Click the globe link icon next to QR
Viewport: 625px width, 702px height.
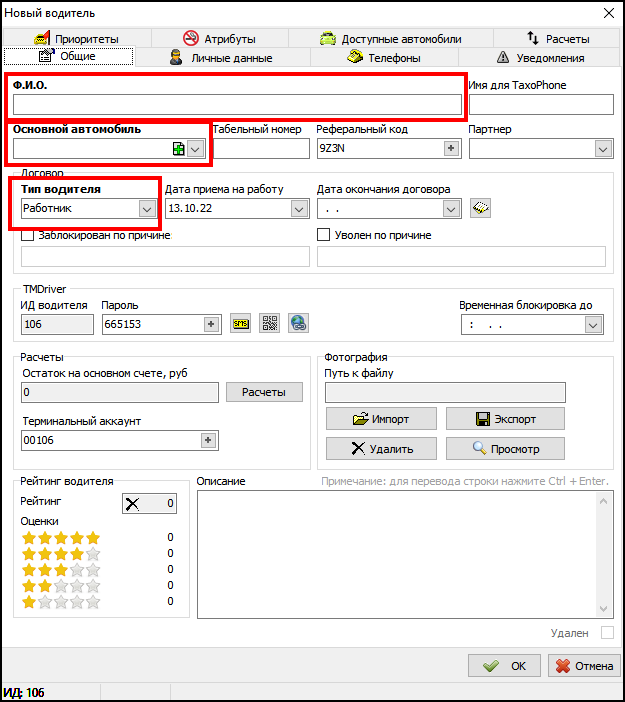[298, 323]
